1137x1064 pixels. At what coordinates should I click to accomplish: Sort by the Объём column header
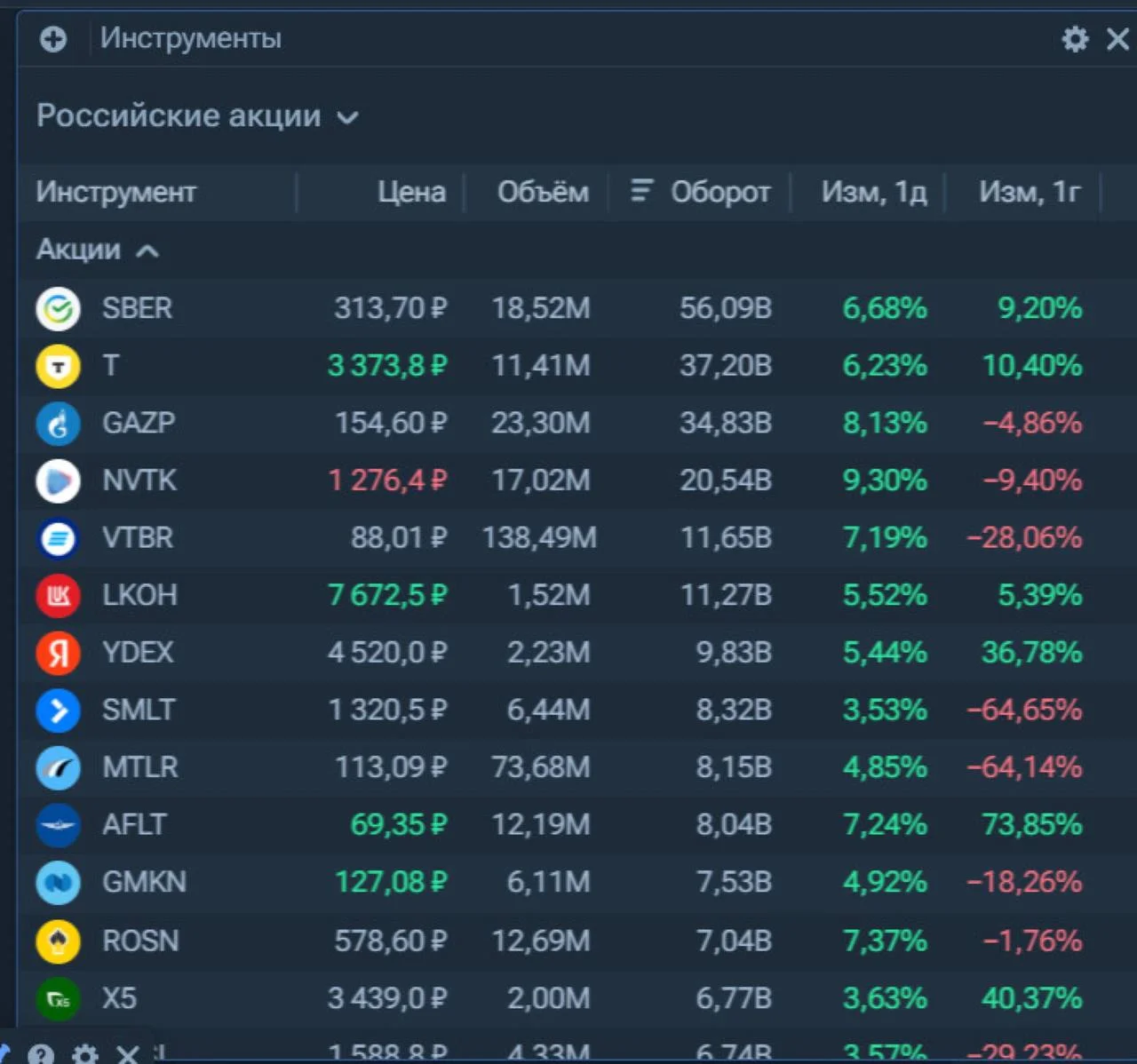coord(543,192)
